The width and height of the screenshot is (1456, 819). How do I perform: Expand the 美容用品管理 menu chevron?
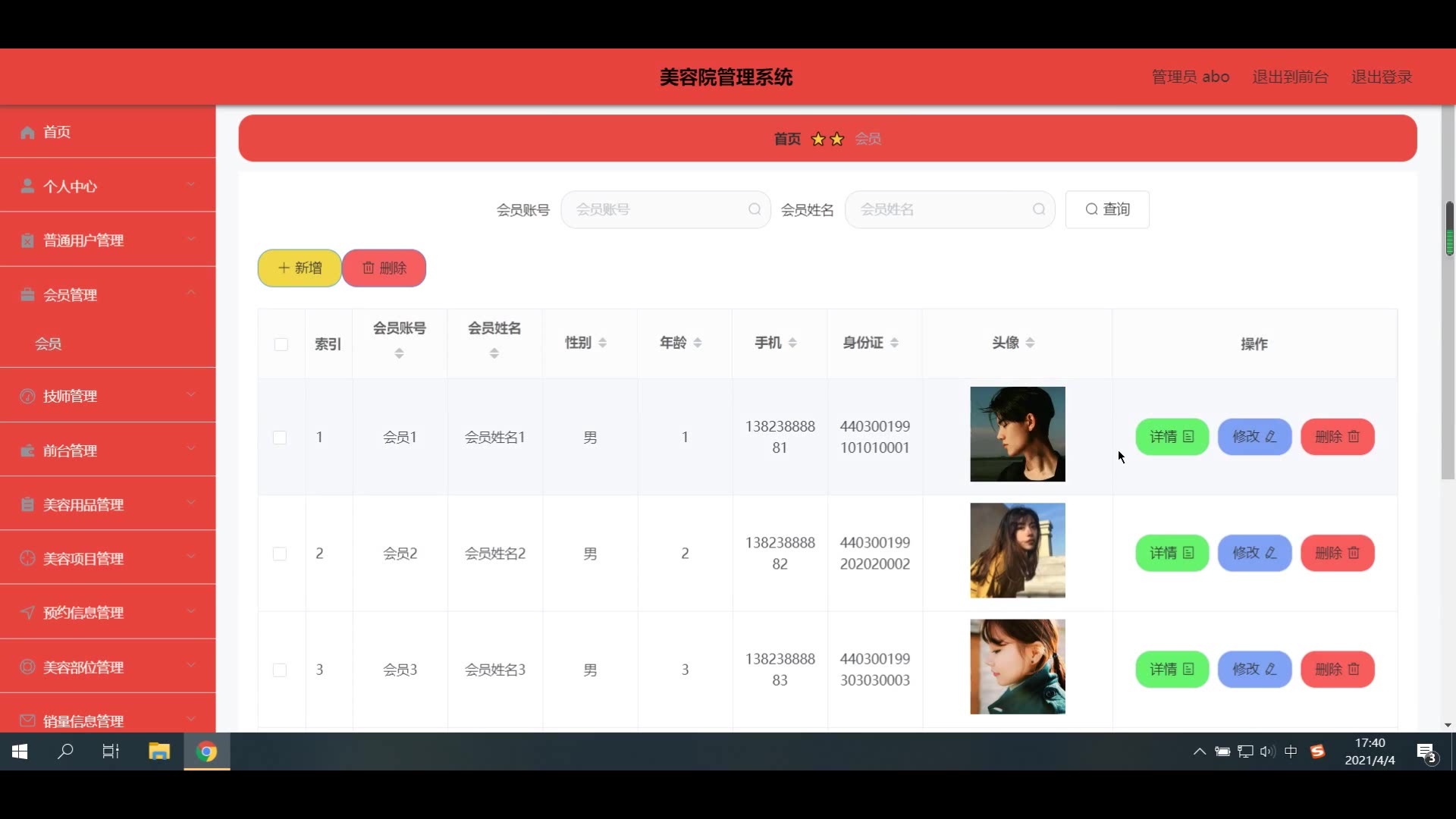pyautogui.click(x=191, y=502)
